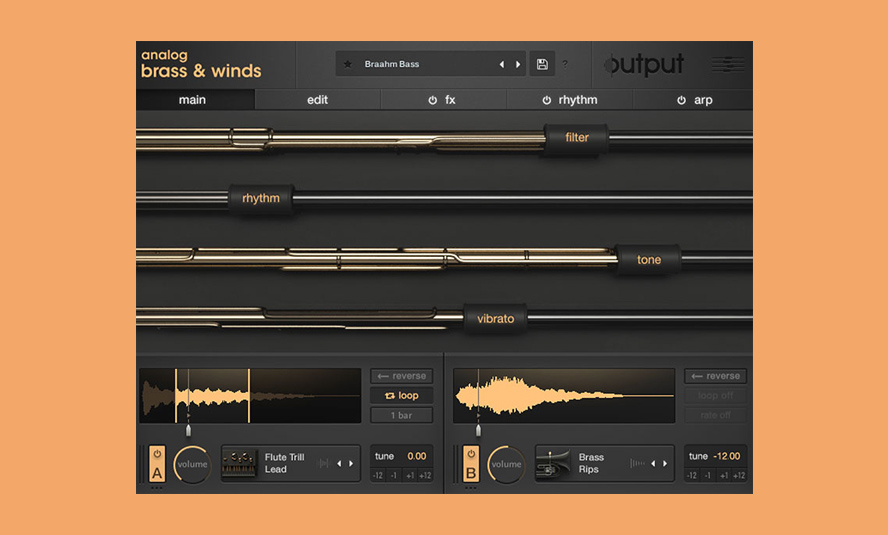Tune layer A up 1 semitone
The height and width of the screenshot is (535, 888).
(x=409, y=476)
